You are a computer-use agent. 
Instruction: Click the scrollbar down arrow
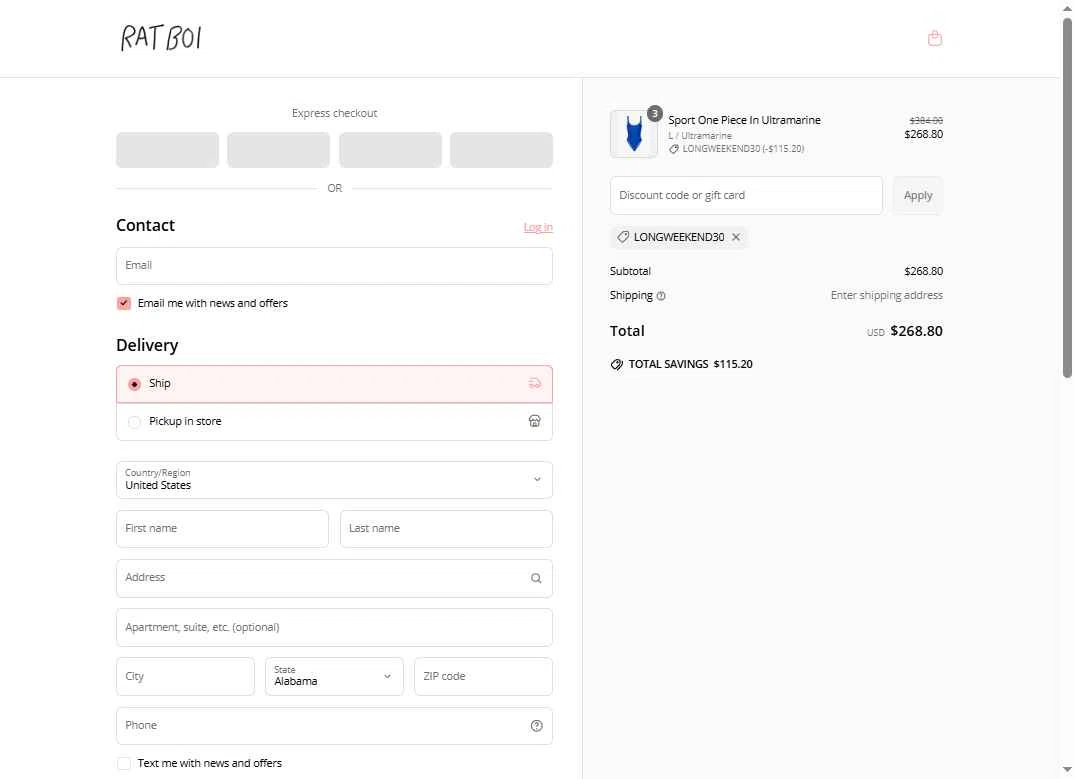coord(1067,770)
